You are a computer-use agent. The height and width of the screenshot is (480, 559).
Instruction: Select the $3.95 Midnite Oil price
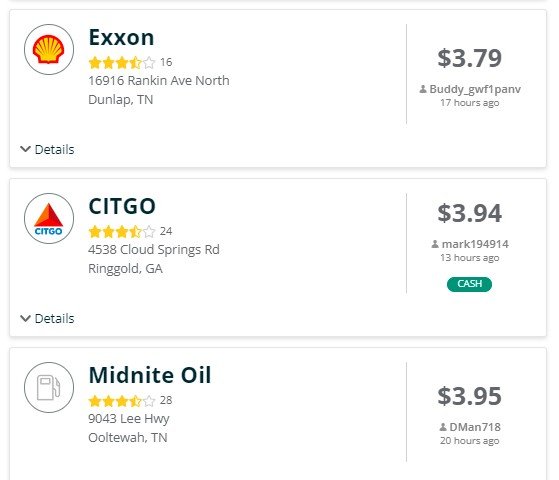(470, 396)
